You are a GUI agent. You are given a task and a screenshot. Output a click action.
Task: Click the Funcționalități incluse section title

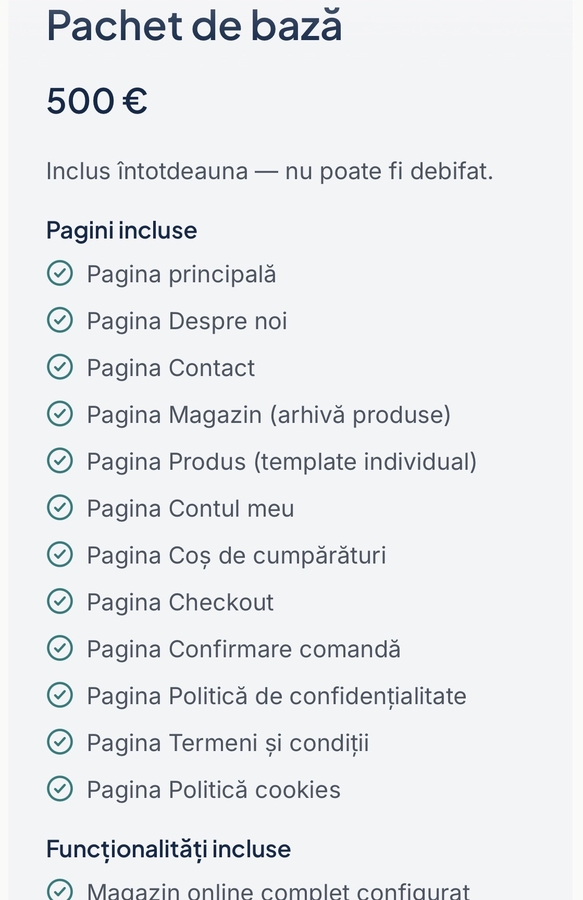tap(169, 849)
